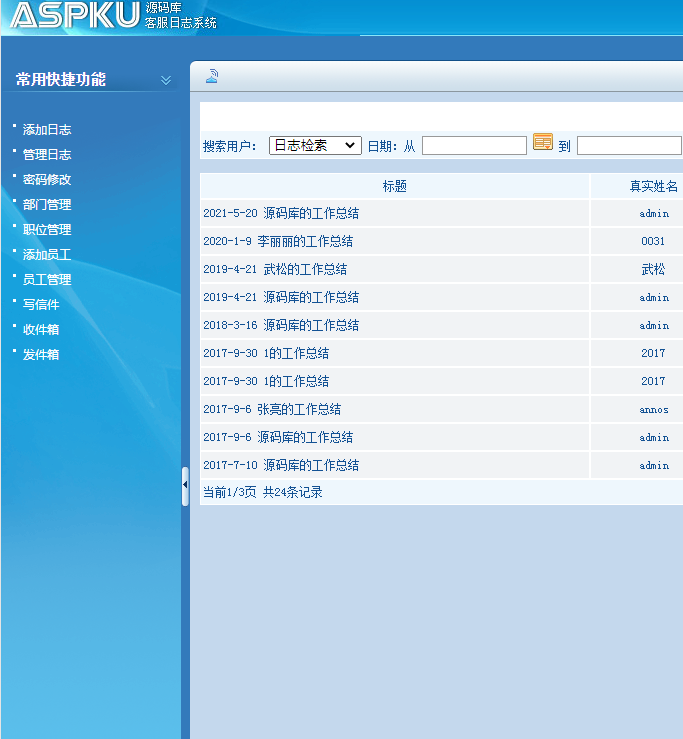Click the 真实姓名 column header
Image resolution: width=683 pixels, height=739 pixels.
654,186
